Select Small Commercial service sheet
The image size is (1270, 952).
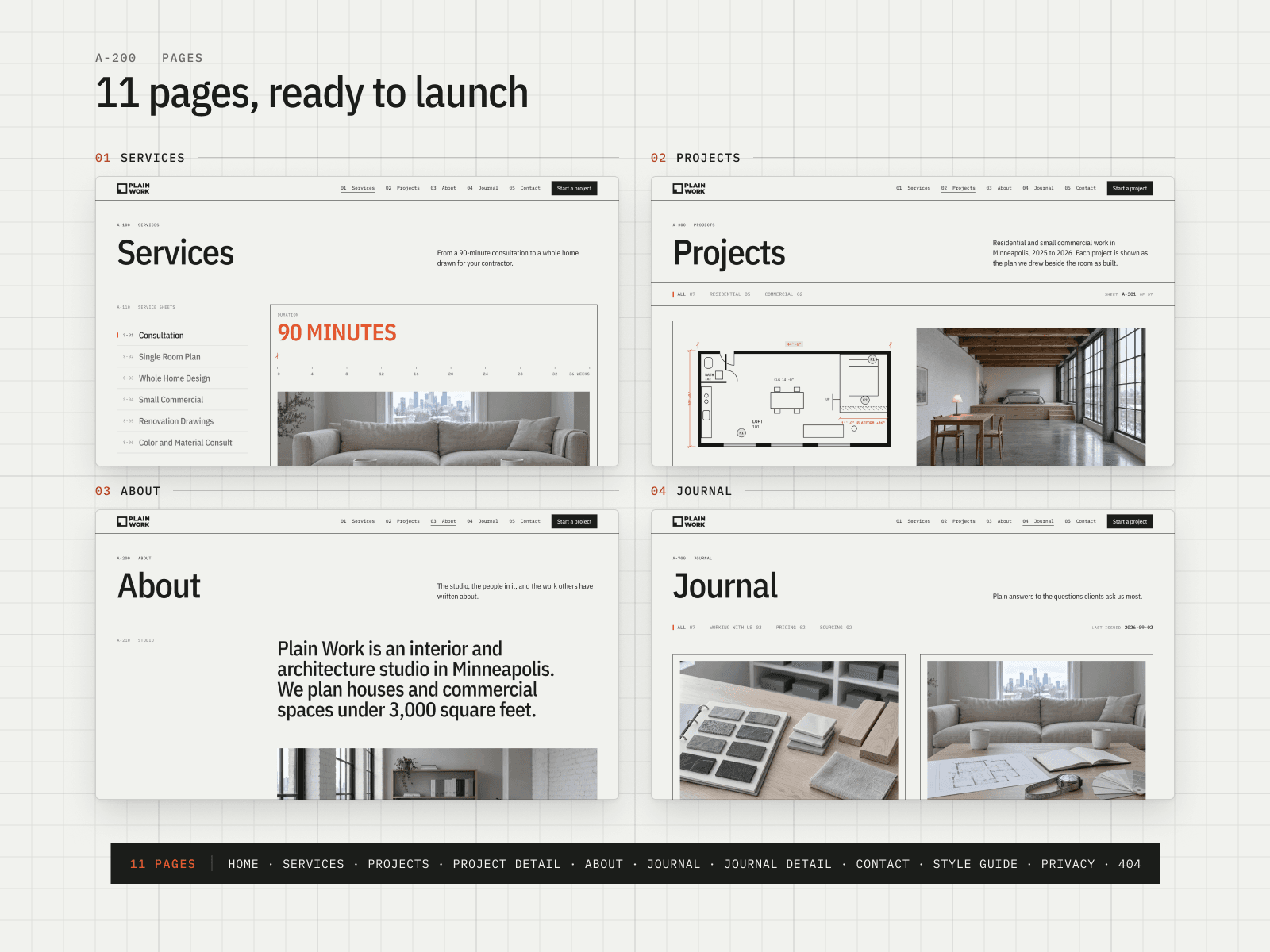point(183,400)
